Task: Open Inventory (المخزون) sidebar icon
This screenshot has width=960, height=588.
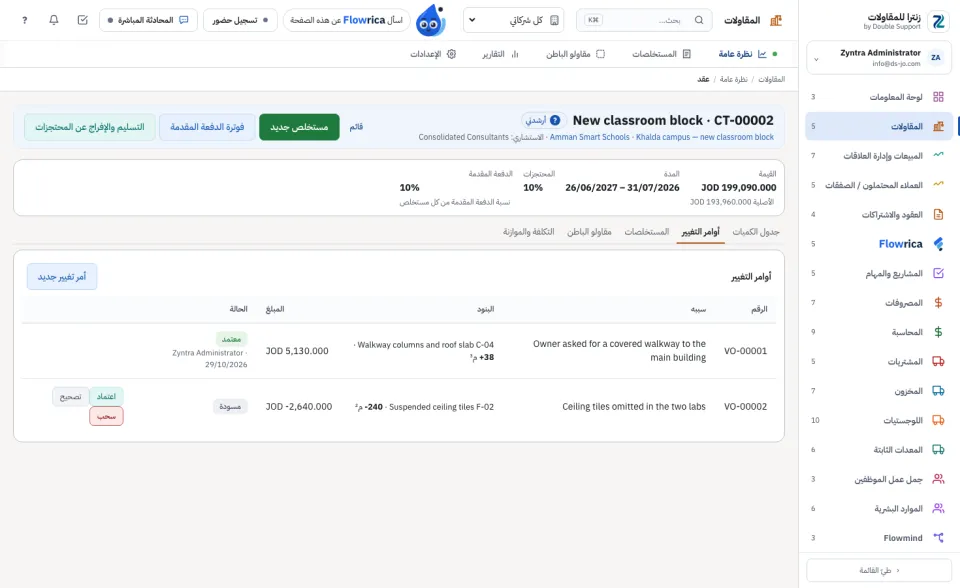Action: 938,391
